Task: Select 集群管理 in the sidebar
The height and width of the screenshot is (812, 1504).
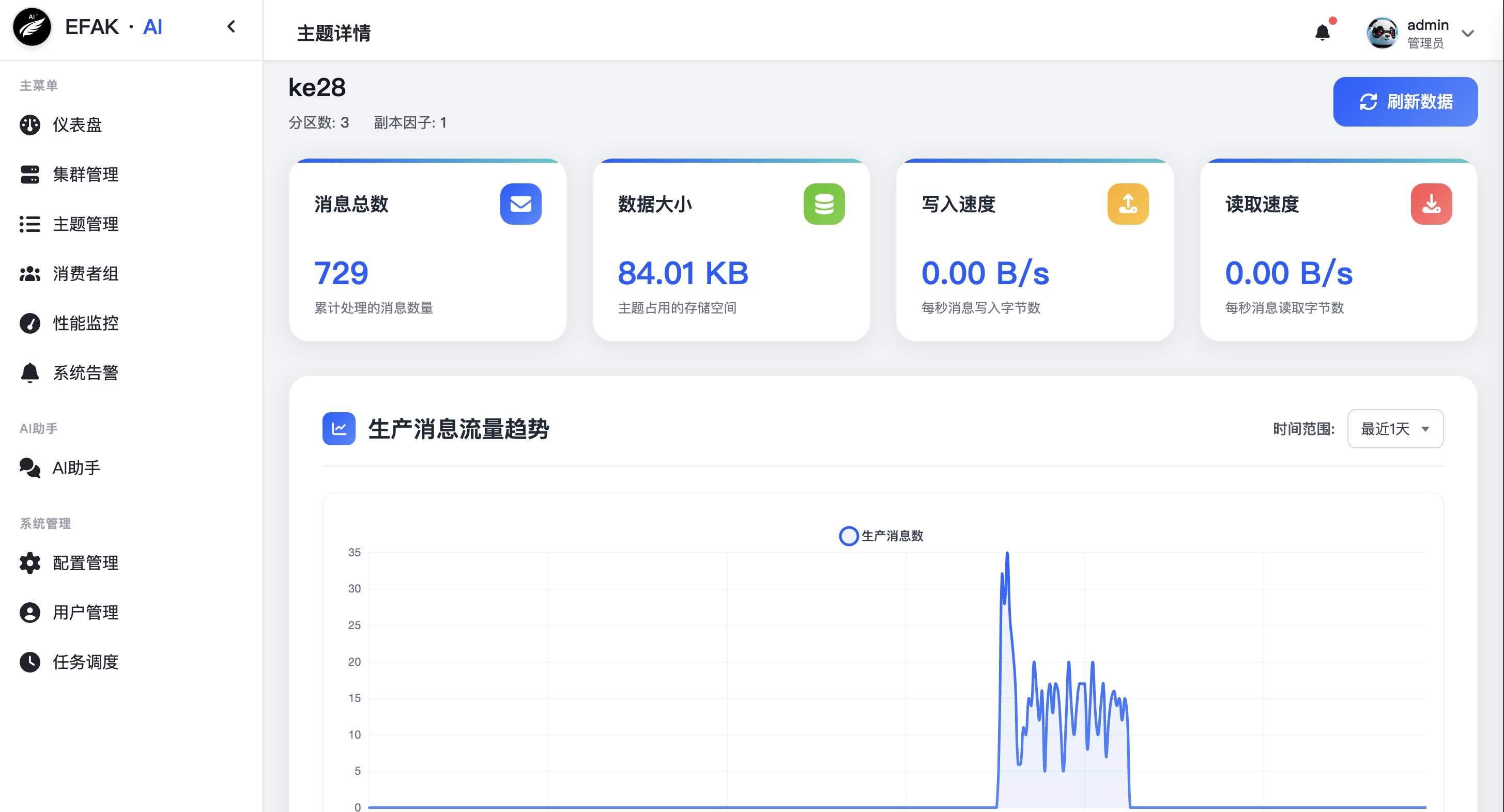Action: point(85,175)
